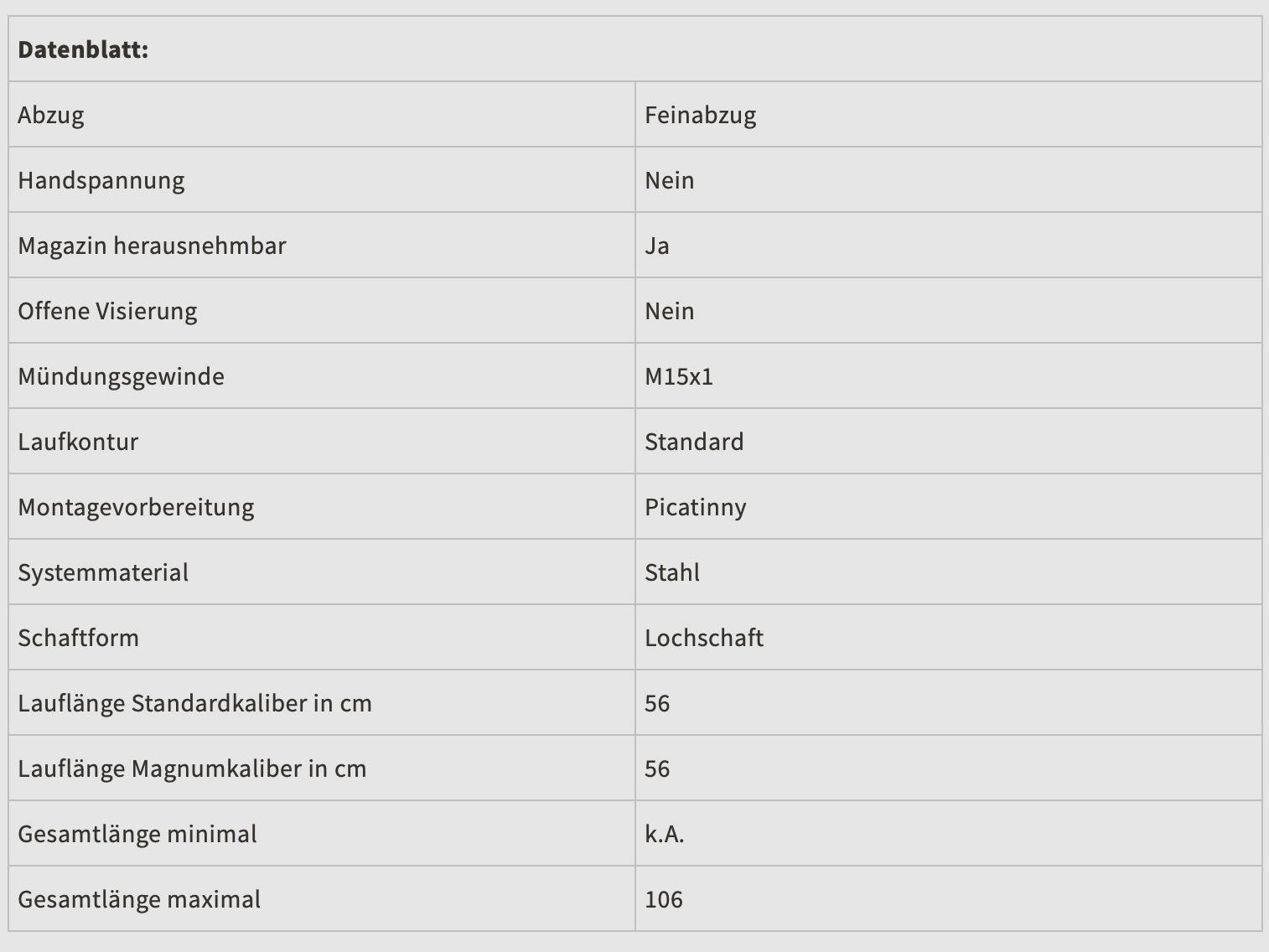Screen dimensions: 1269x952
Task: Click the Feinabzug value
Action: click(x=700, y=115)
